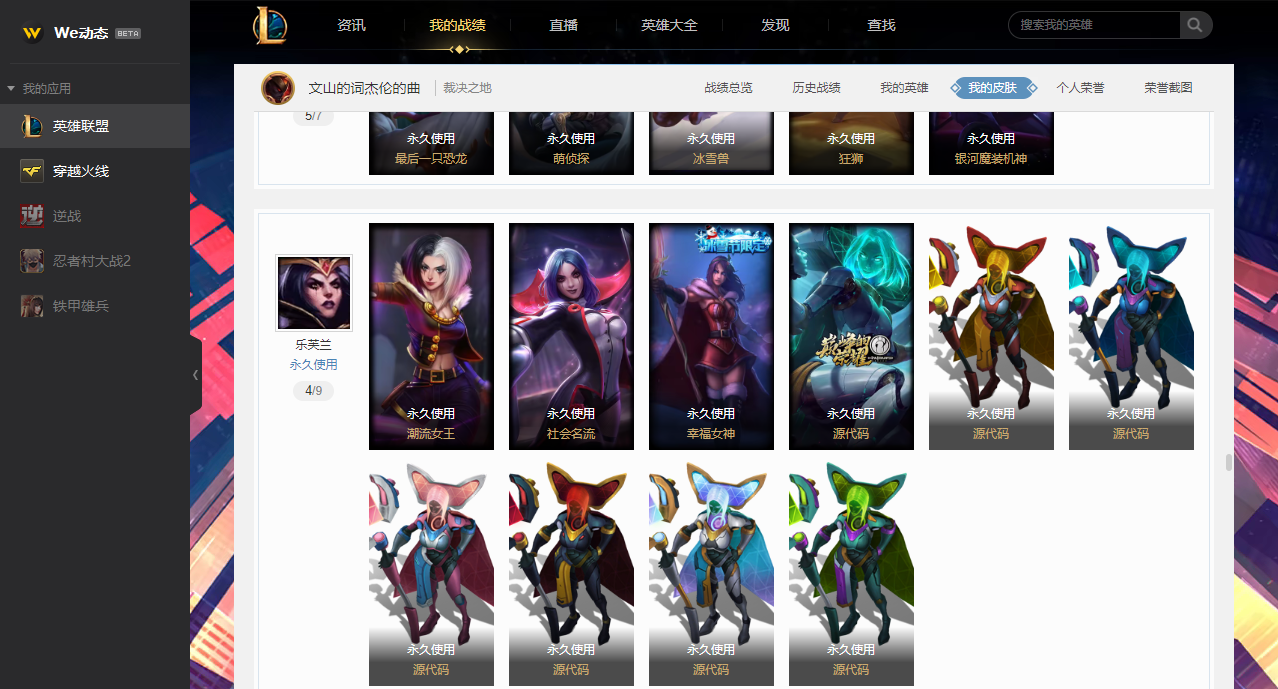Click the 乐芙兰 champion portrait
1278x689 pixels.
coord(314,293)
